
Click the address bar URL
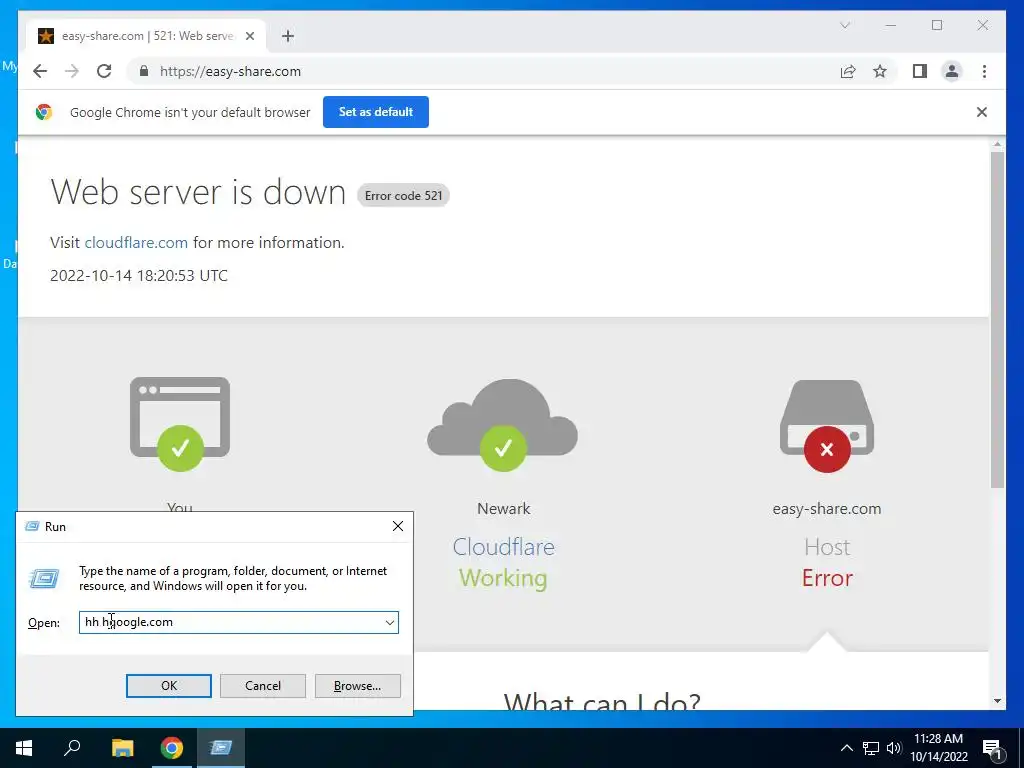tap(231, 71)
